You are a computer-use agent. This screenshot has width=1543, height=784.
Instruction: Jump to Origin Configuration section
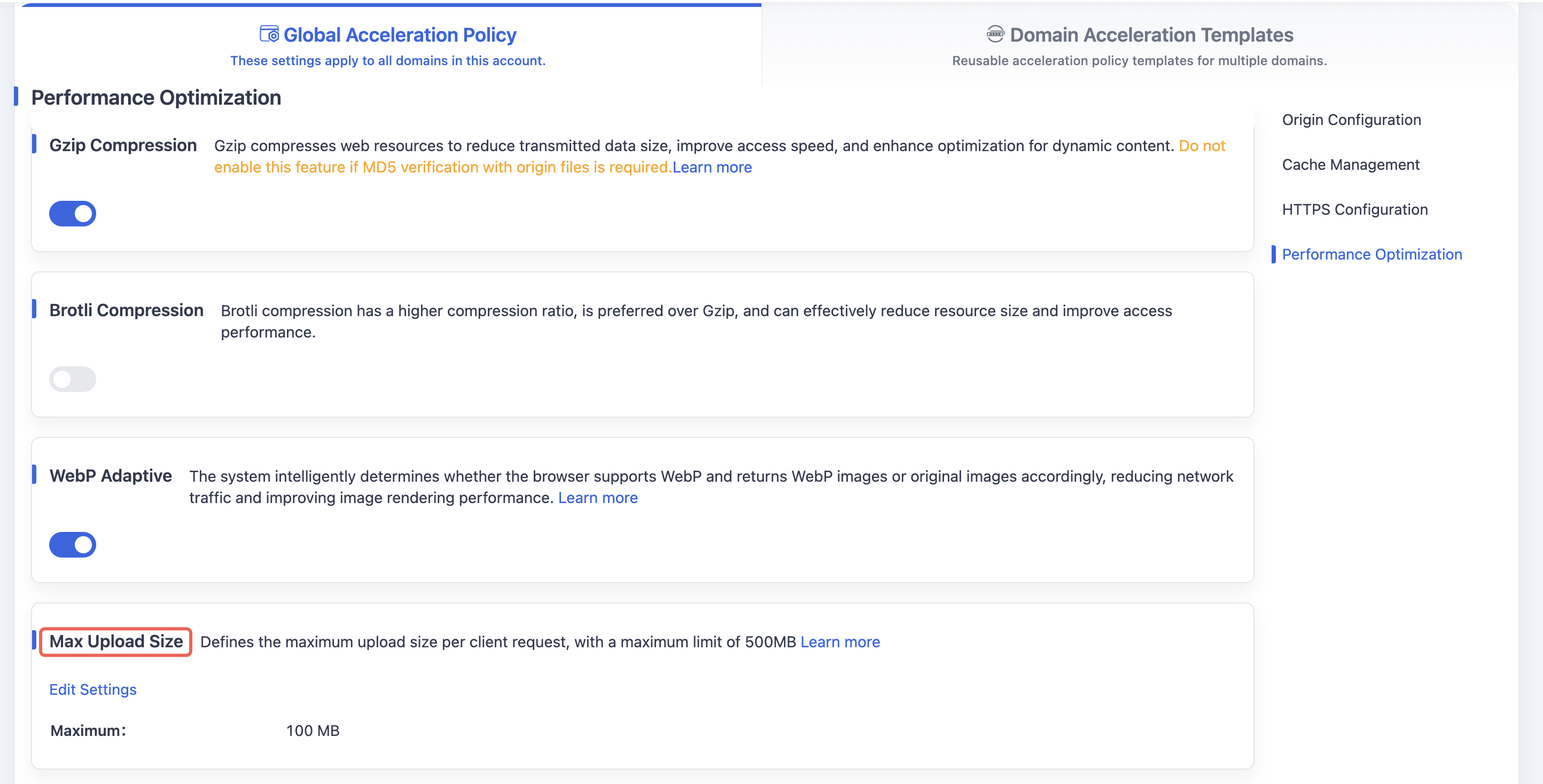pyautogui.click(x=1351, y=120)
